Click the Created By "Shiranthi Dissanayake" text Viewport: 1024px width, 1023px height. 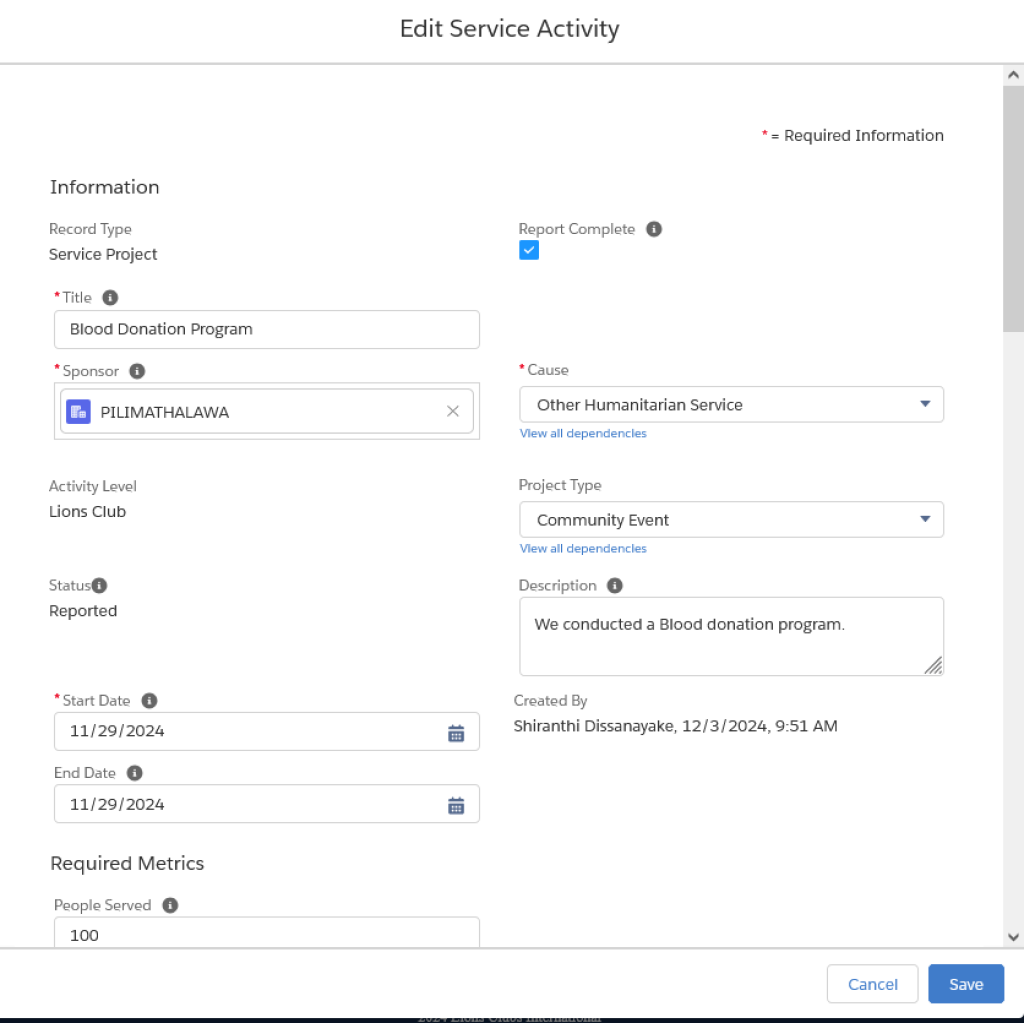(x=594, y=726)
